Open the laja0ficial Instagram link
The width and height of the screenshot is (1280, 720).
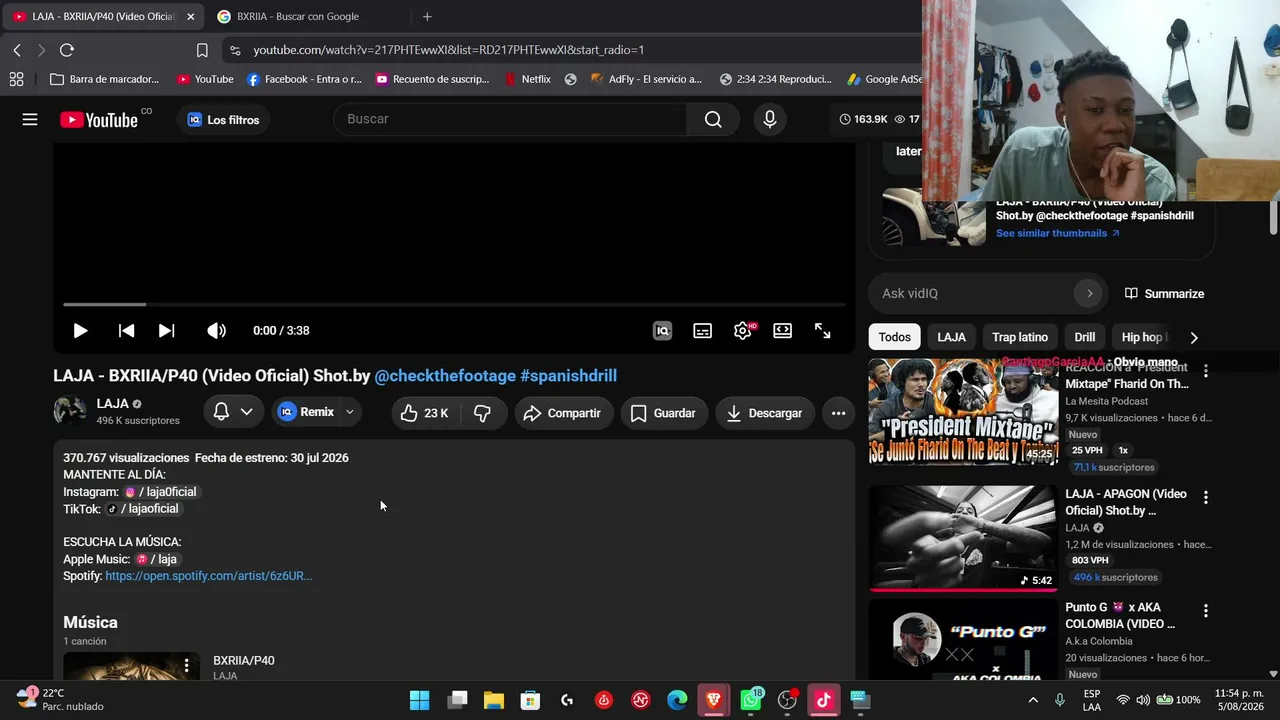pyautogui.click(x=160, y=492)
